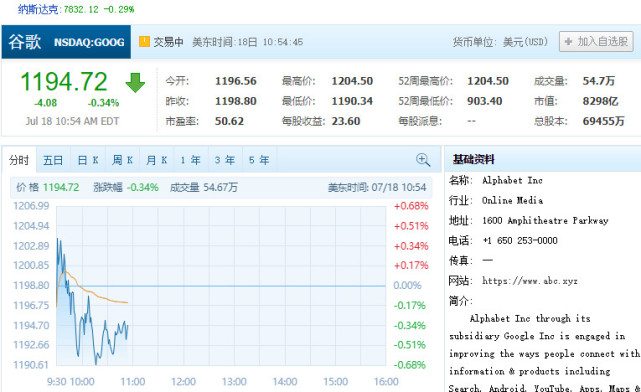Click the 基础资料 panel header
This screenshot has width=641, height=392.
473,159
